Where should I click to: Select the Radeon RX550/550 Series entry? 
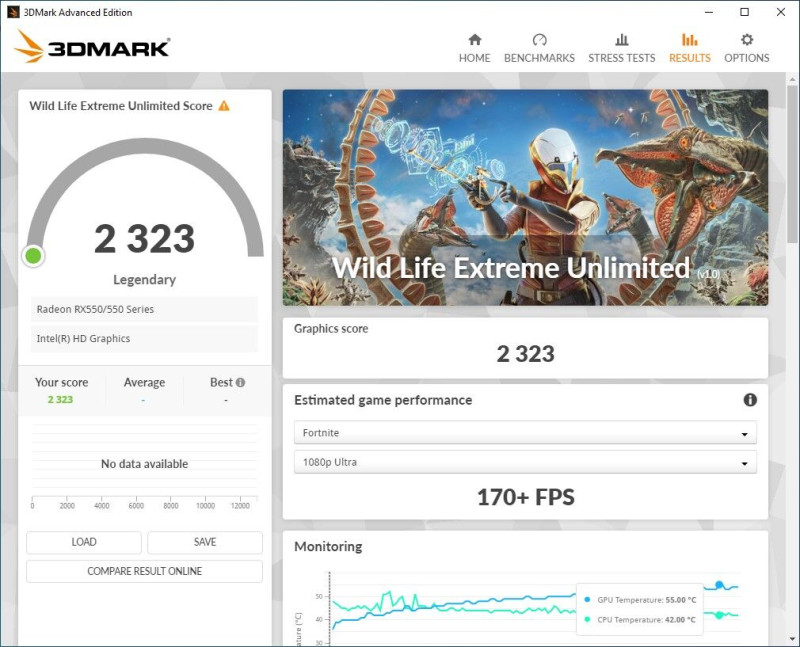coord(144,309)
